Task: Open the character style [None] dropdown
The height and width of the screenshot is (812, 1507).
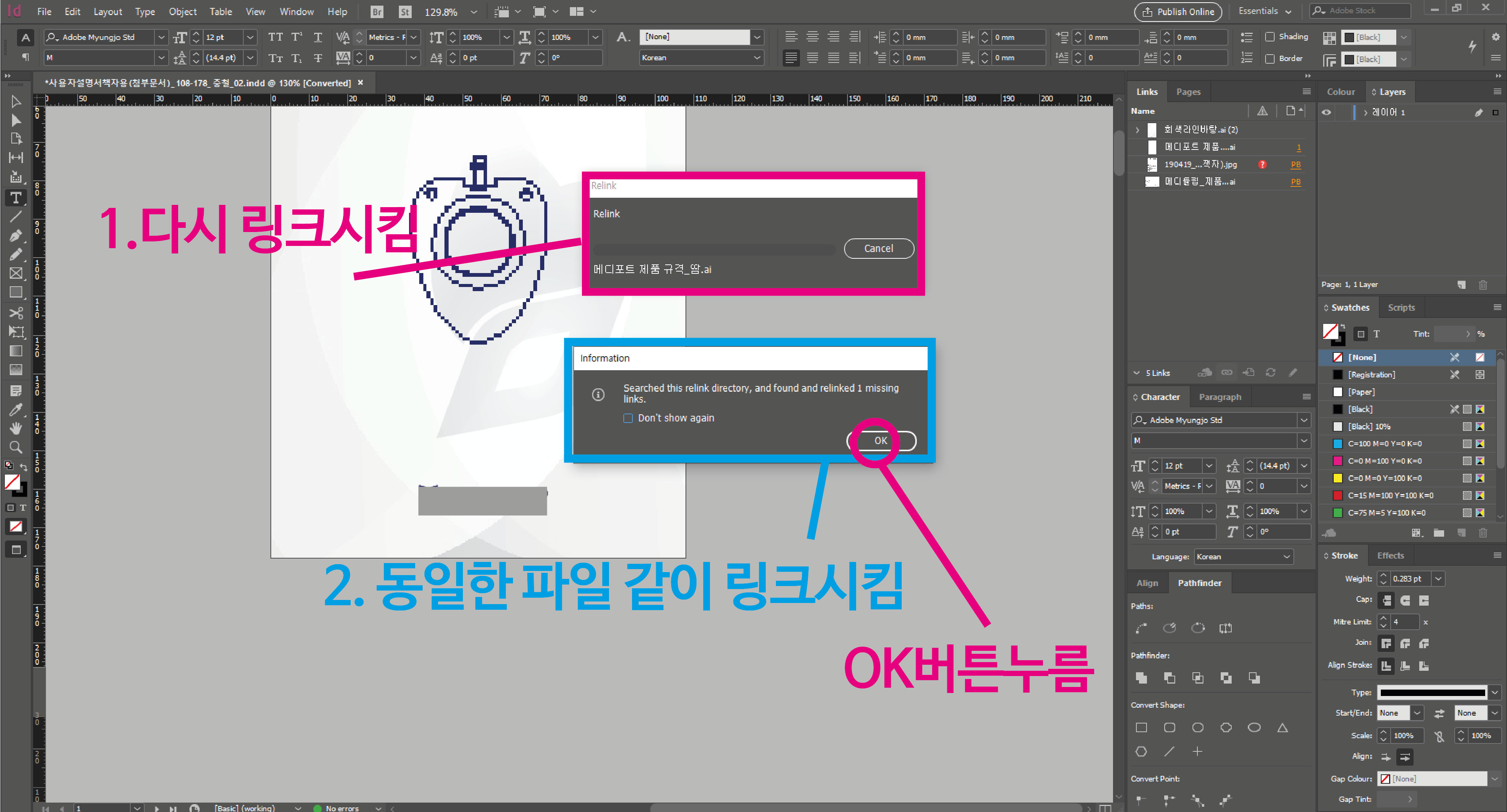Action: [x=757, y=37]
